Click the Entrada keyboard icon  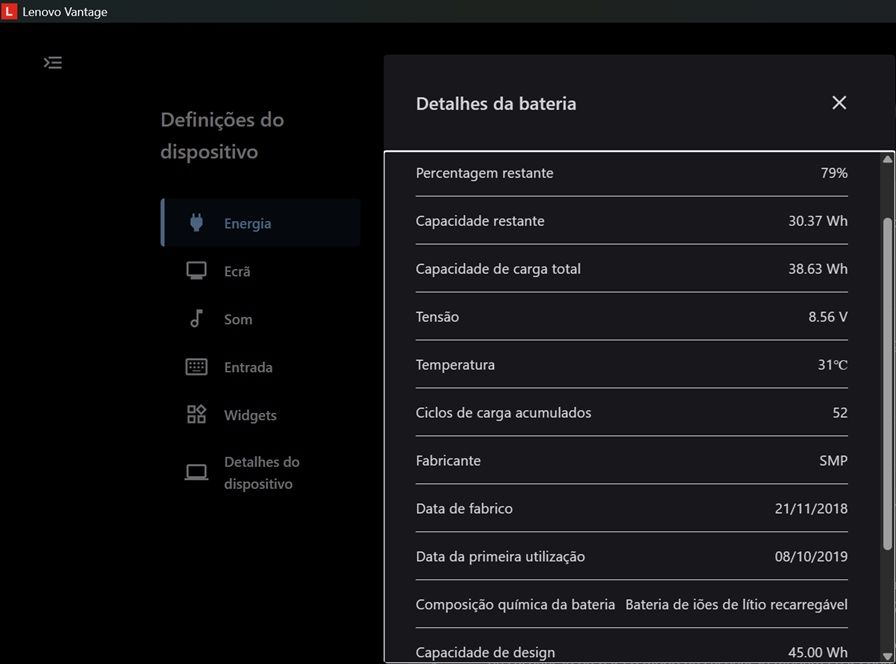point(196,366)
